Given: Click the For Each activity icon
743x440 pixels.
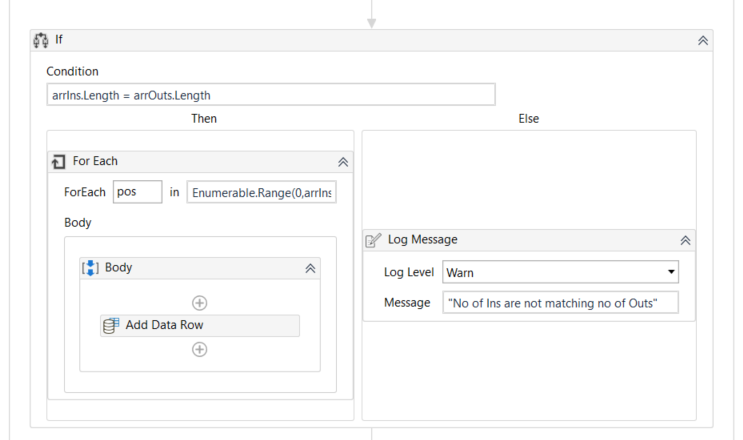Looking at the screenshot, I should click(58, 162).
